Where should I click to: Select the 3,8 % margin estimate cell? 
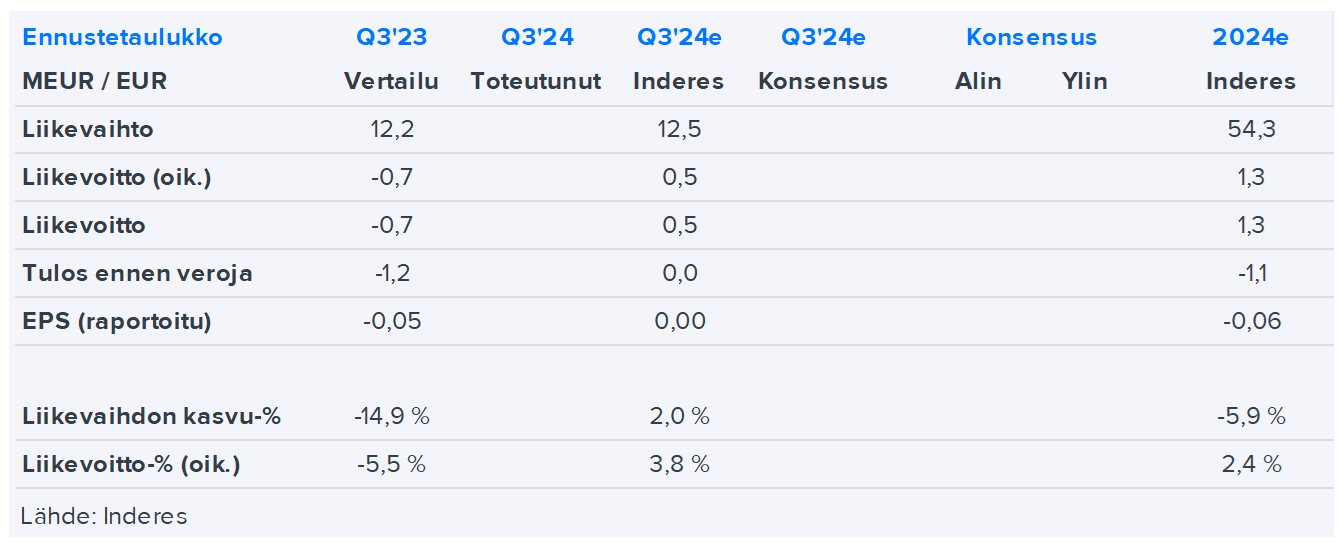(679, 464)
